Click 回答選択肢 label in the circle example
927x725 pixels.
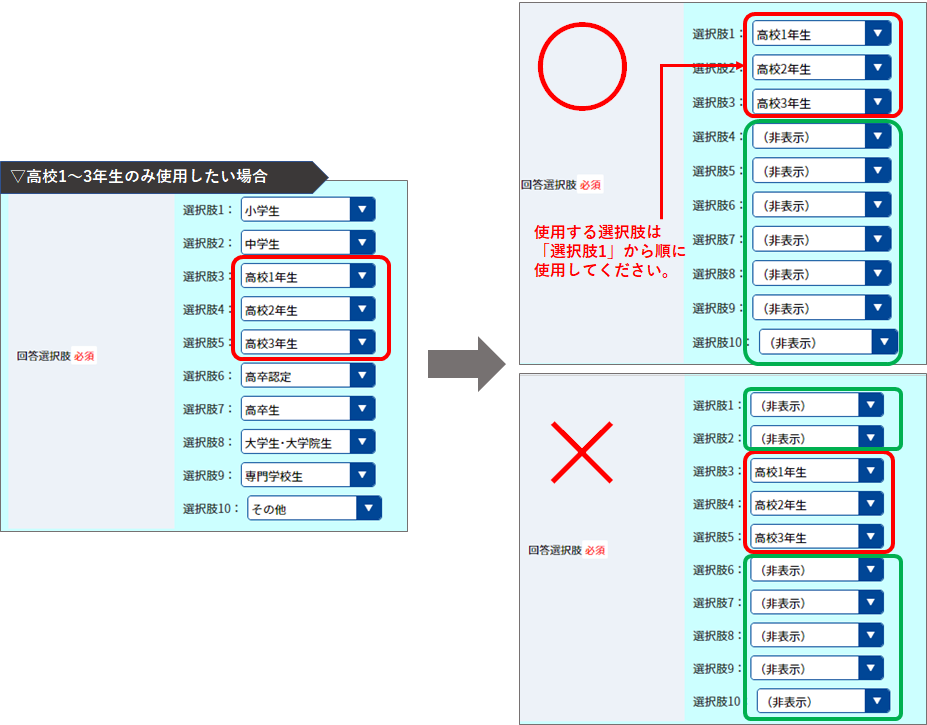(549, 185)
